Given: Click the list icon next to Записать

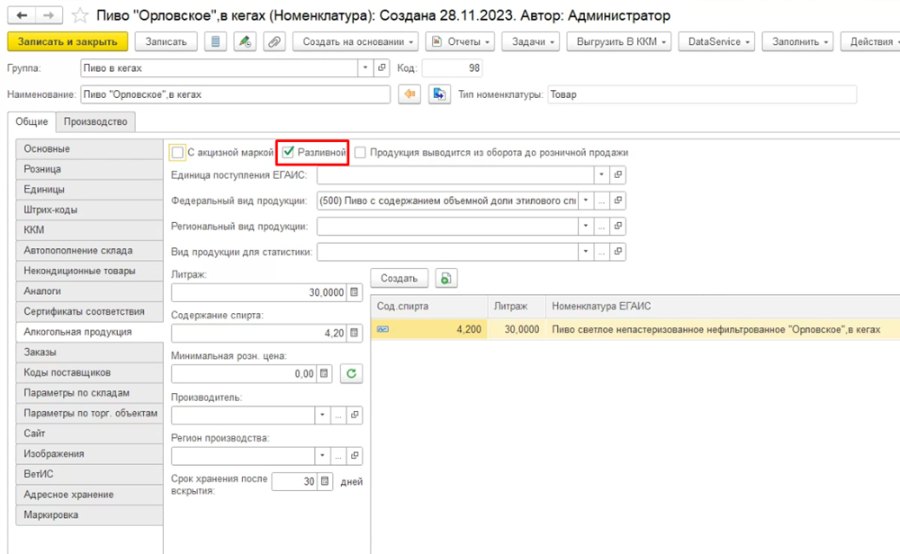Looking at the screenshot, I should pos(215,42).
